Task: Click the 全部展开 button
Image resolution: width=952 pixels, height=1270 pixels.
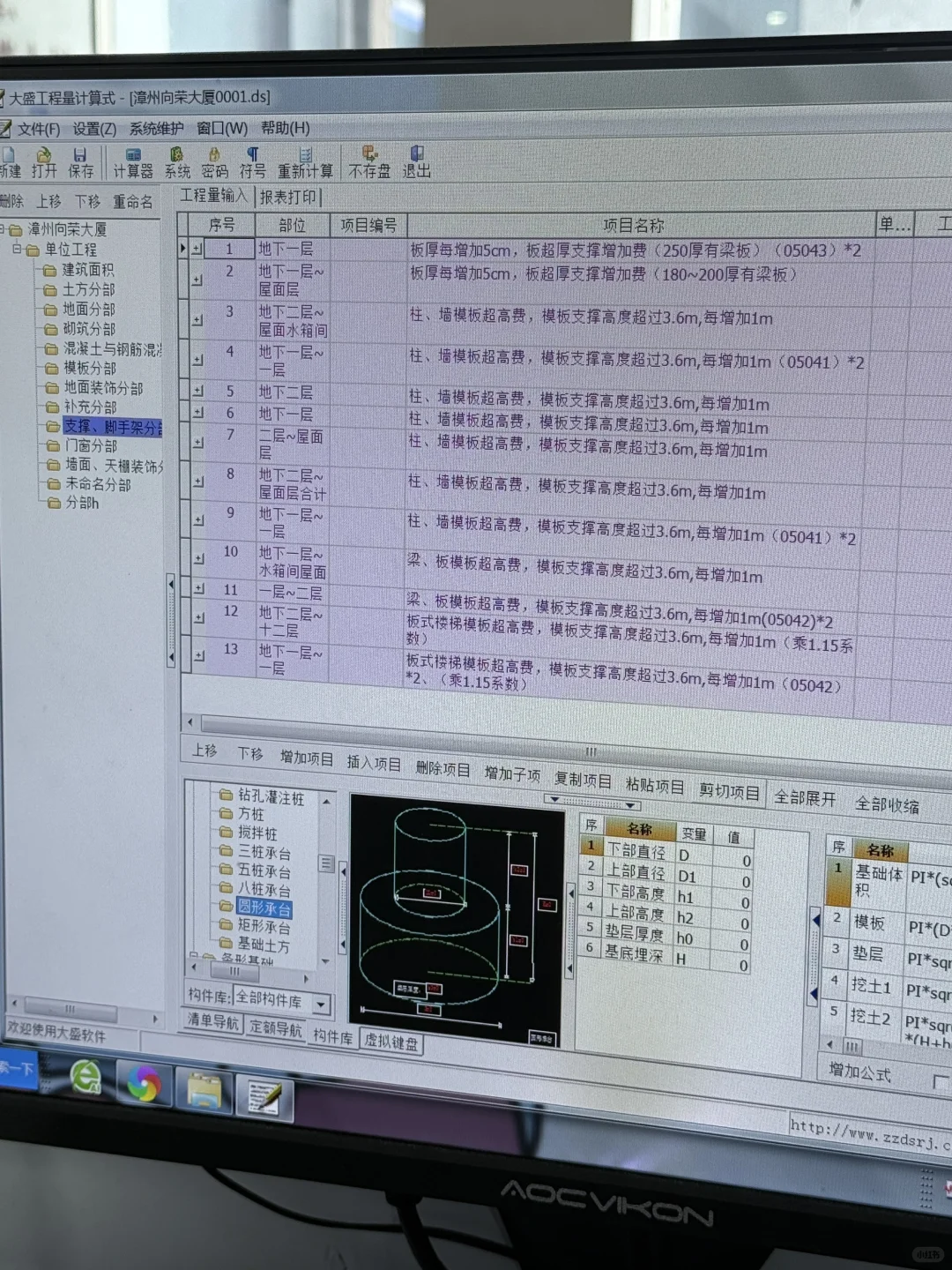Action: pos(805,798)
